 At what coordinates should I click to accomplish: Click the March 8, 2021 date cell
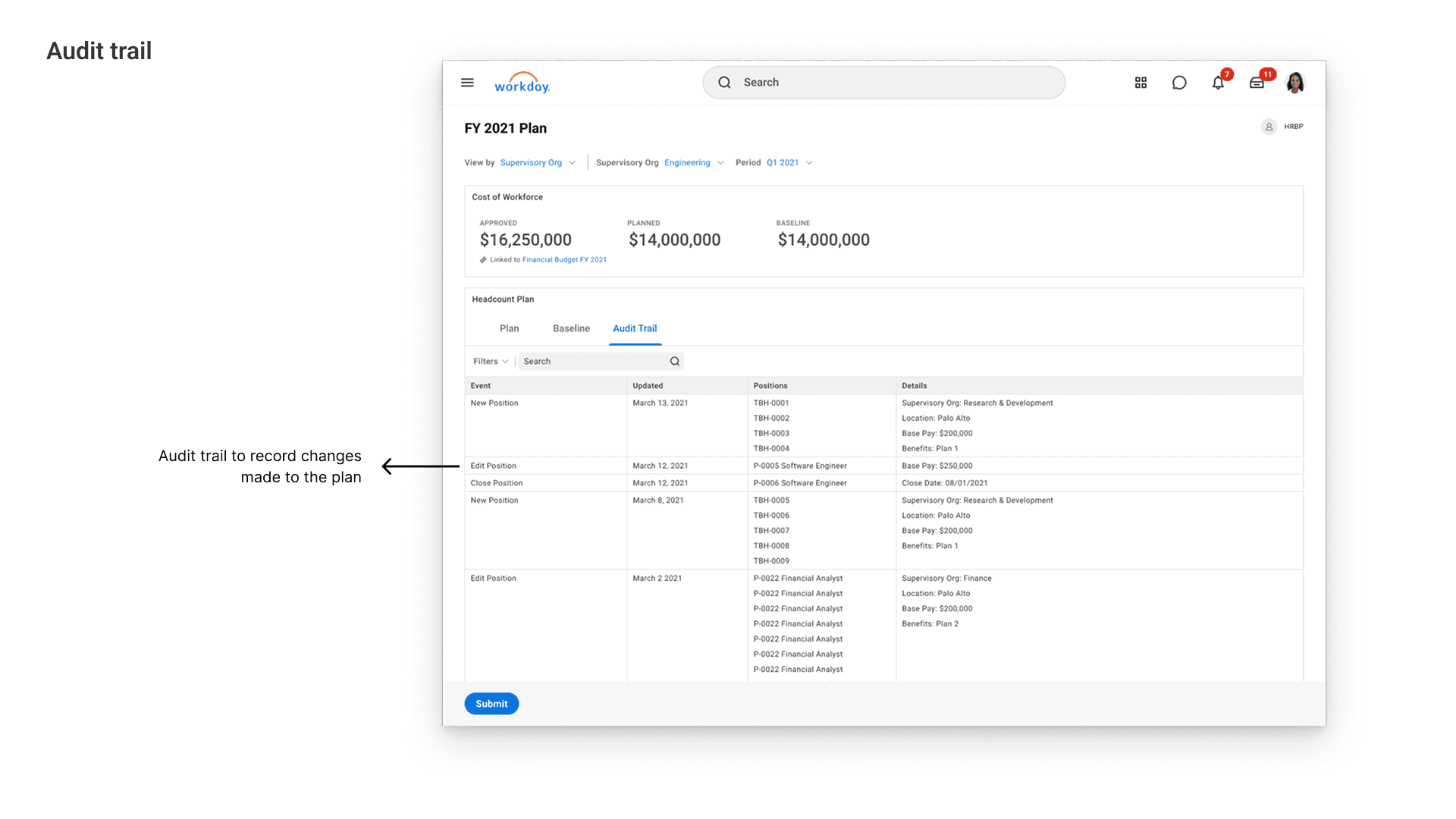click(x=658, y=500)
